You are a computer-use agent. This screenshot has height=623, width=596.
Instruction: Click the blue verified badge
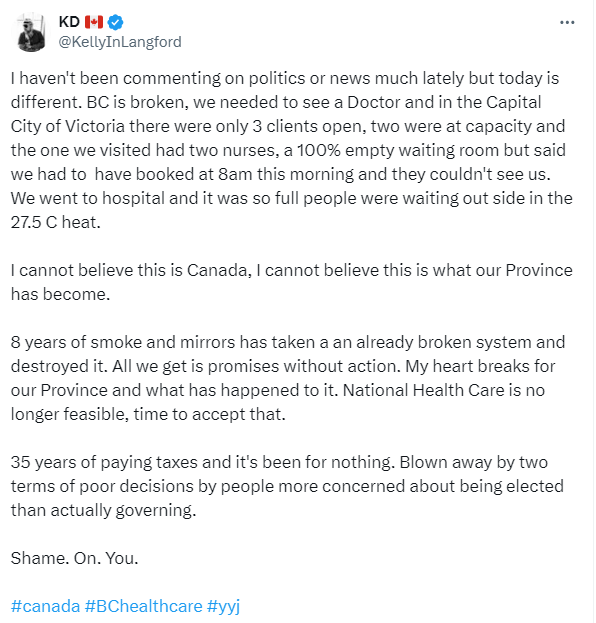(x=116, y=22)
